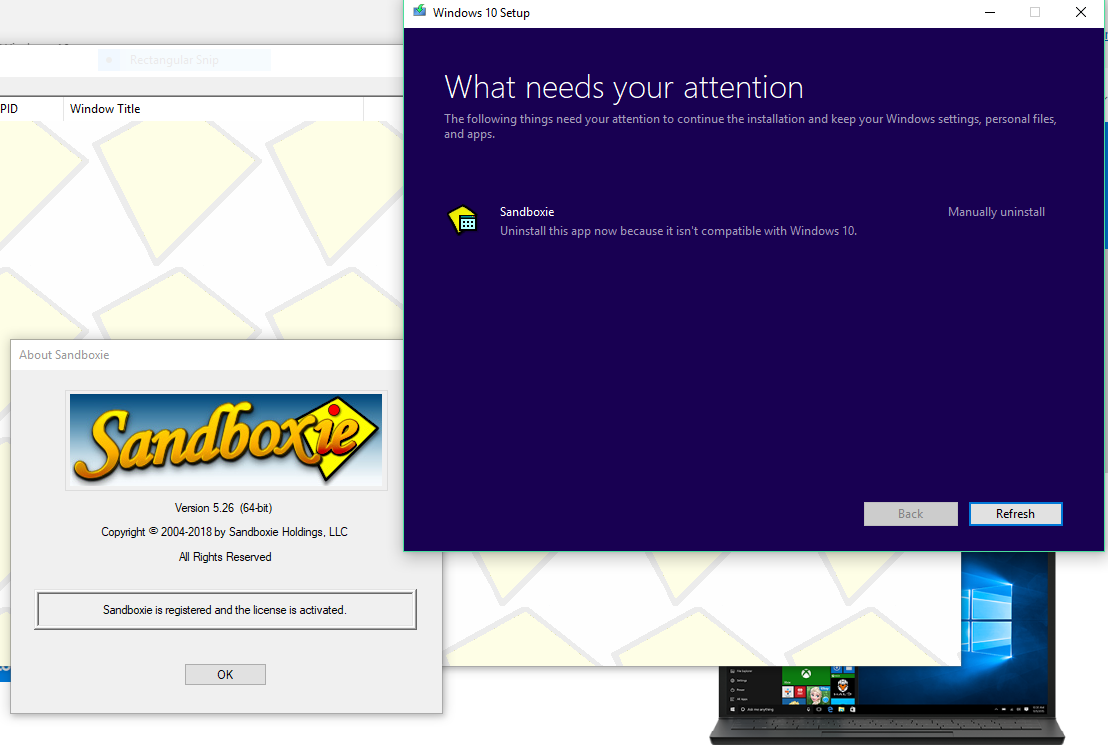Click the Sandboxie logo banner in About dialog
Screen dimensions: 1108x745
pyautogui.click(x=226, y=440)
